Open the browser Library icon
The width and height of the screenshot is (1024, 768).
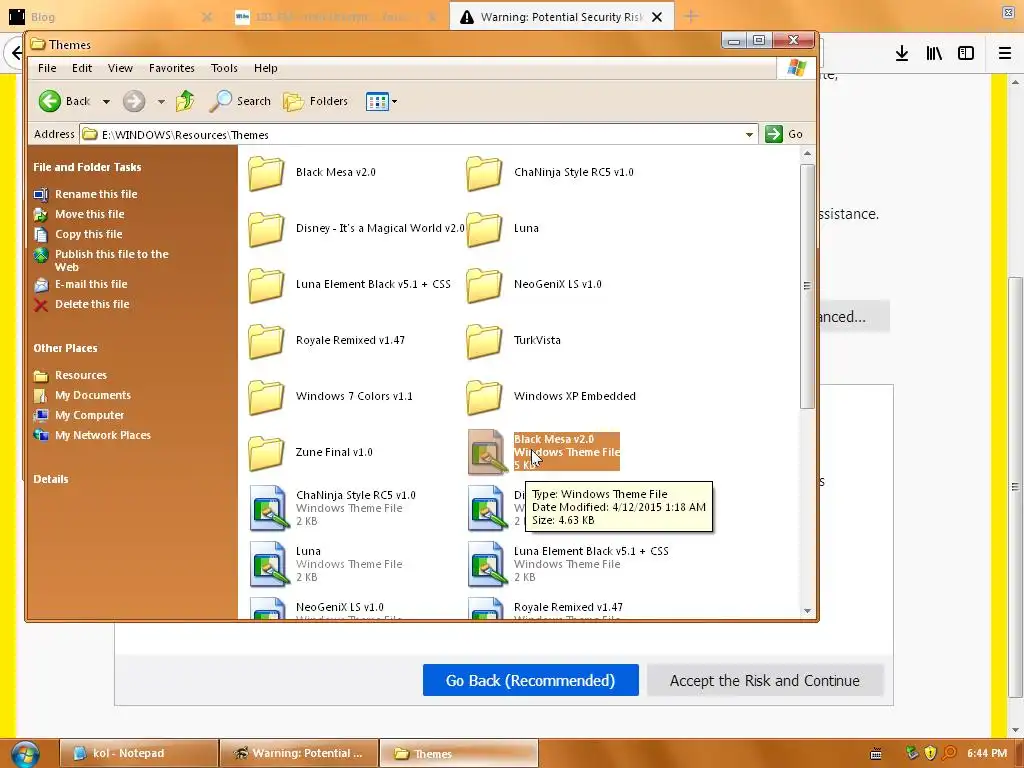point(934,54)
